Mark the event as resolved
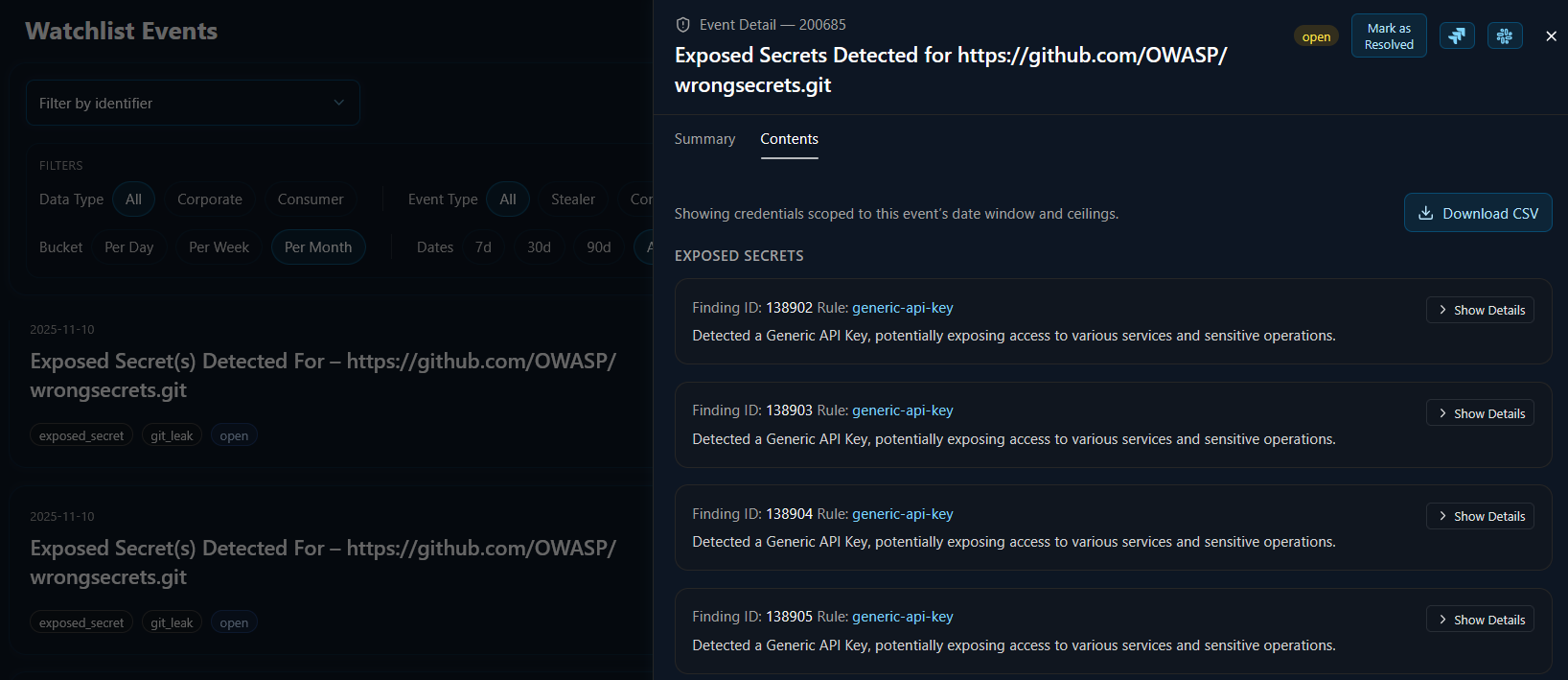The width and height of the screenshot is (1568, 680). point(1389,36)
